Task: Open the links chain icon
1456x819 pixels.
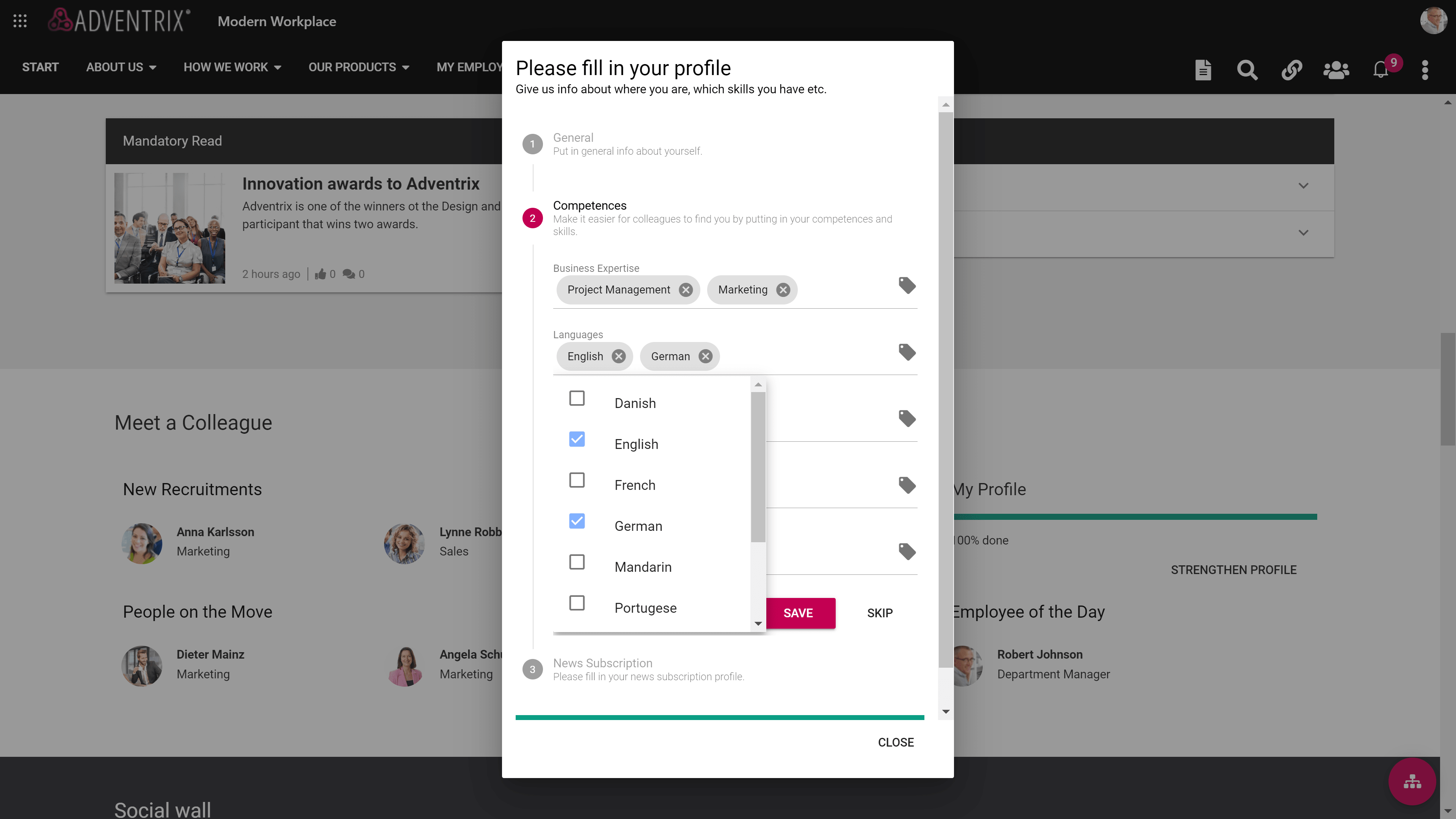Action: (1291, 69)
